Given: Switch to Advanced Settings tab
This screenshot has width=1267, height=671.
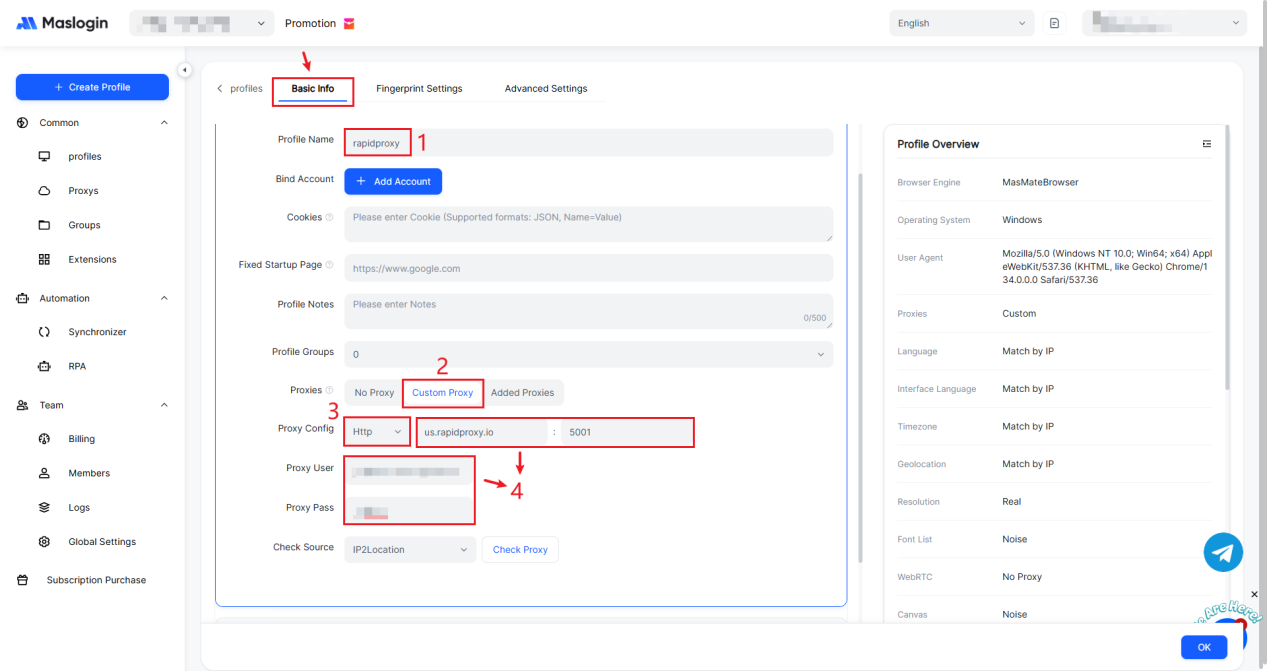Looking at the screenshot, I should coord(545,89).
